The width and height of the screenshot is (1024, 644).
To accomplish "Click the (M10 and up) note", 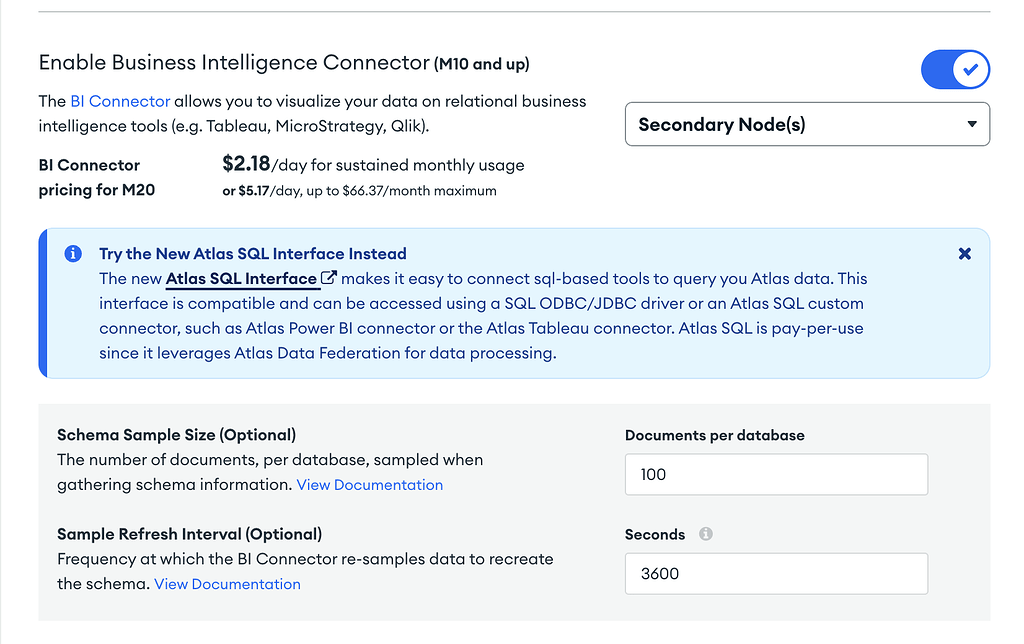I will tap(482, 65).
